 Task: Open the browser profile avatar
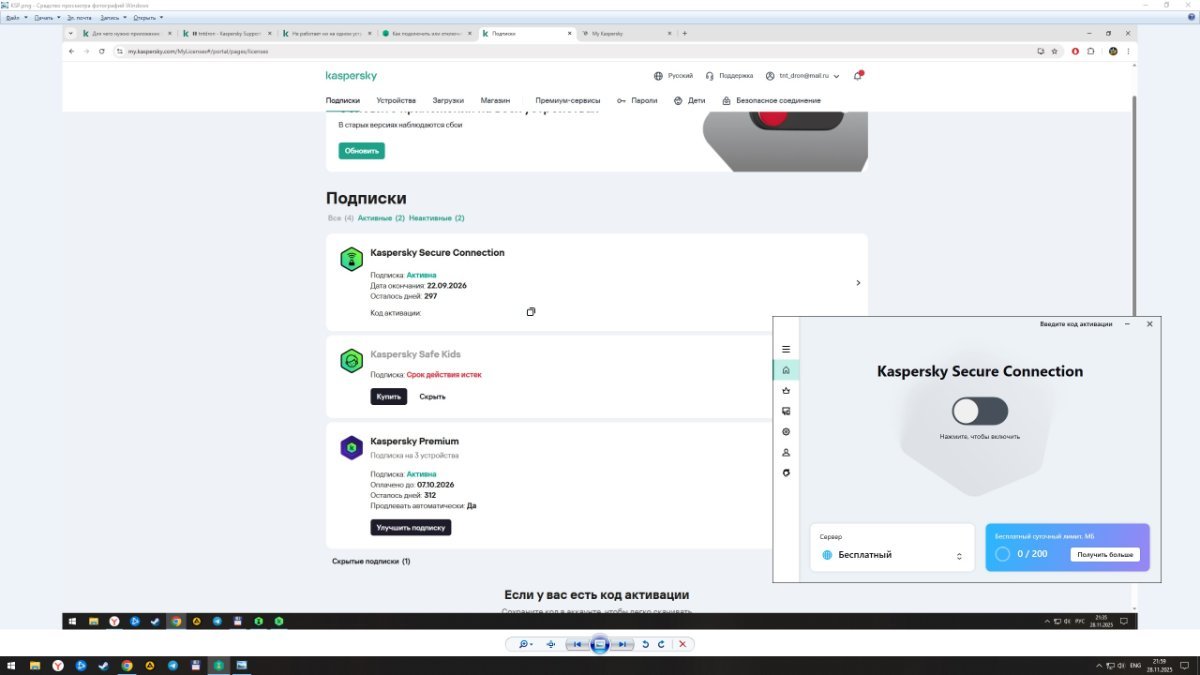1113,51
